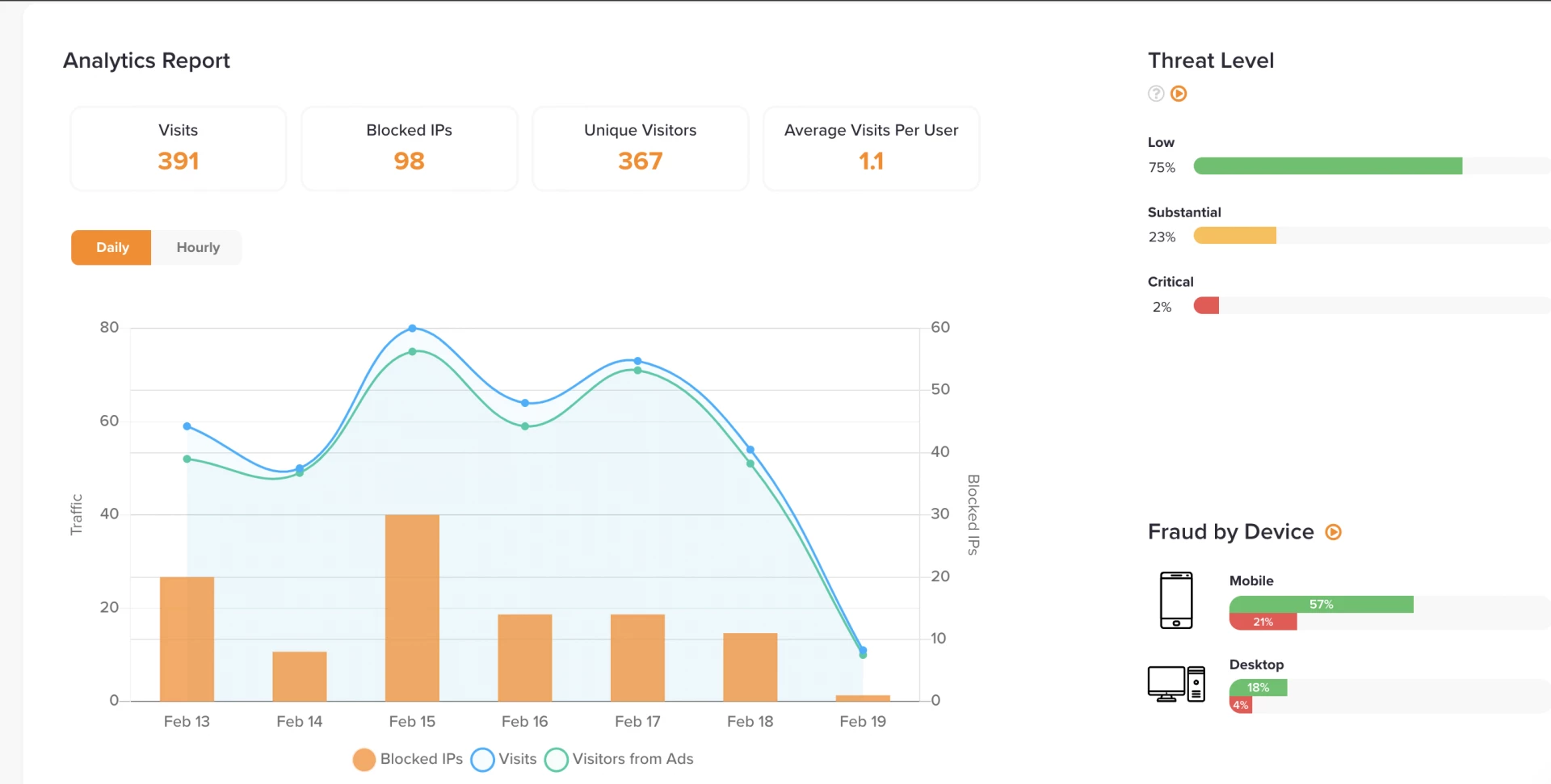Image resolution: width=1551 pixels, height=784 pixels.
Task: Switch to the Daily chart view
Action: 111,248
